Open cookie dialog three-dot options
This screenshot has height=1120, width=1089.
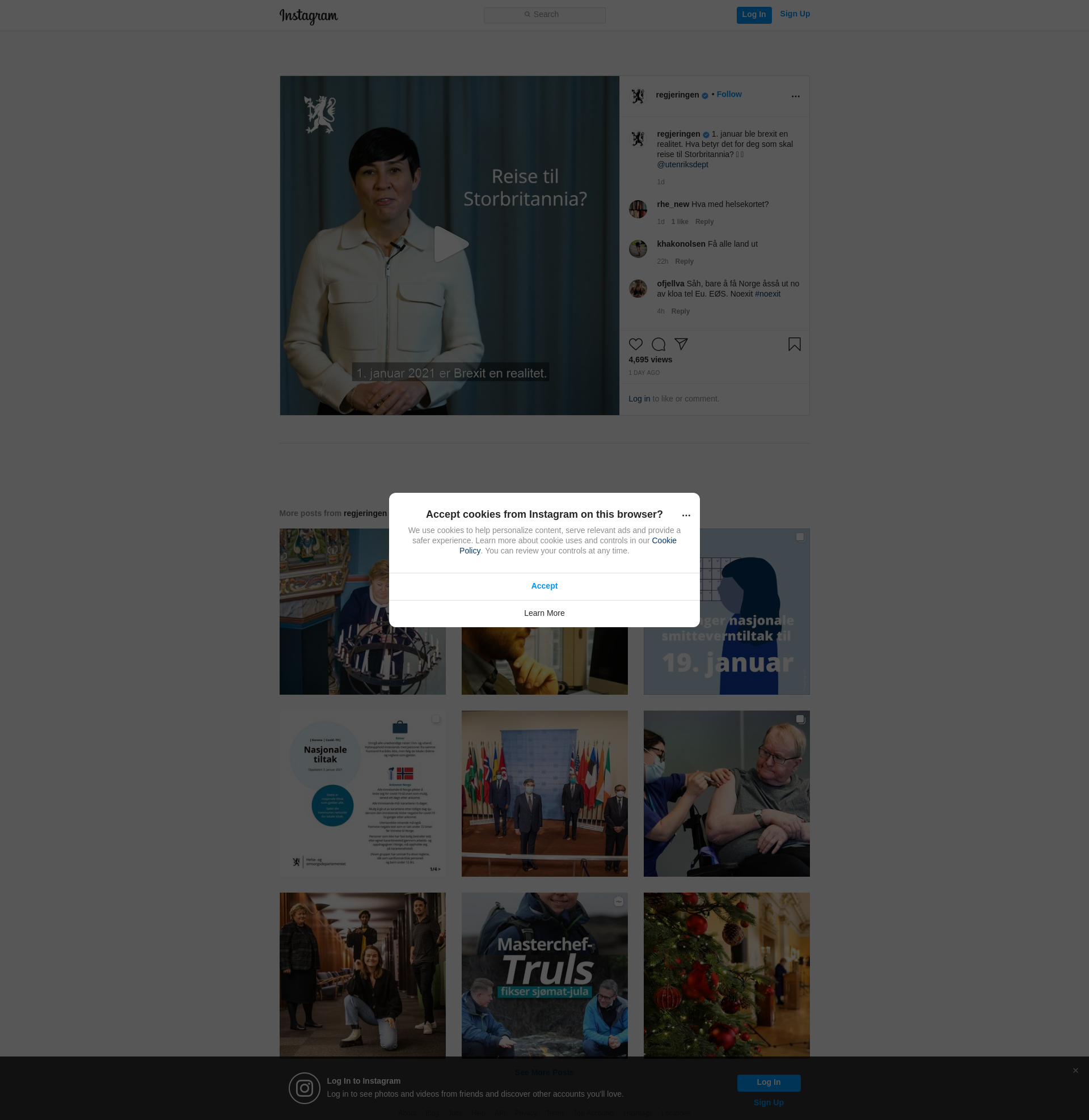point(686,515)
